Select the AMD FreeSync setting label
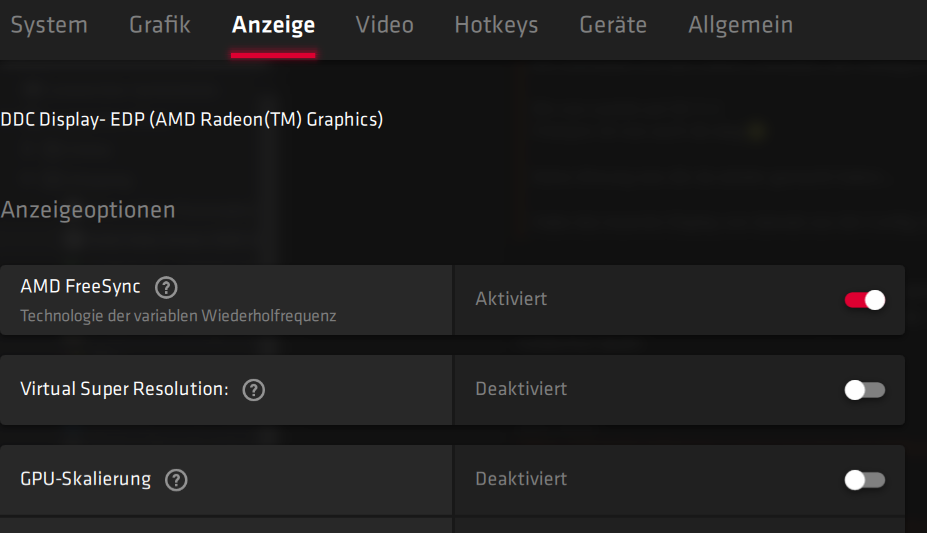Image resolution: width=927 pixels, height=533 pixels. [x=80, y=287]
